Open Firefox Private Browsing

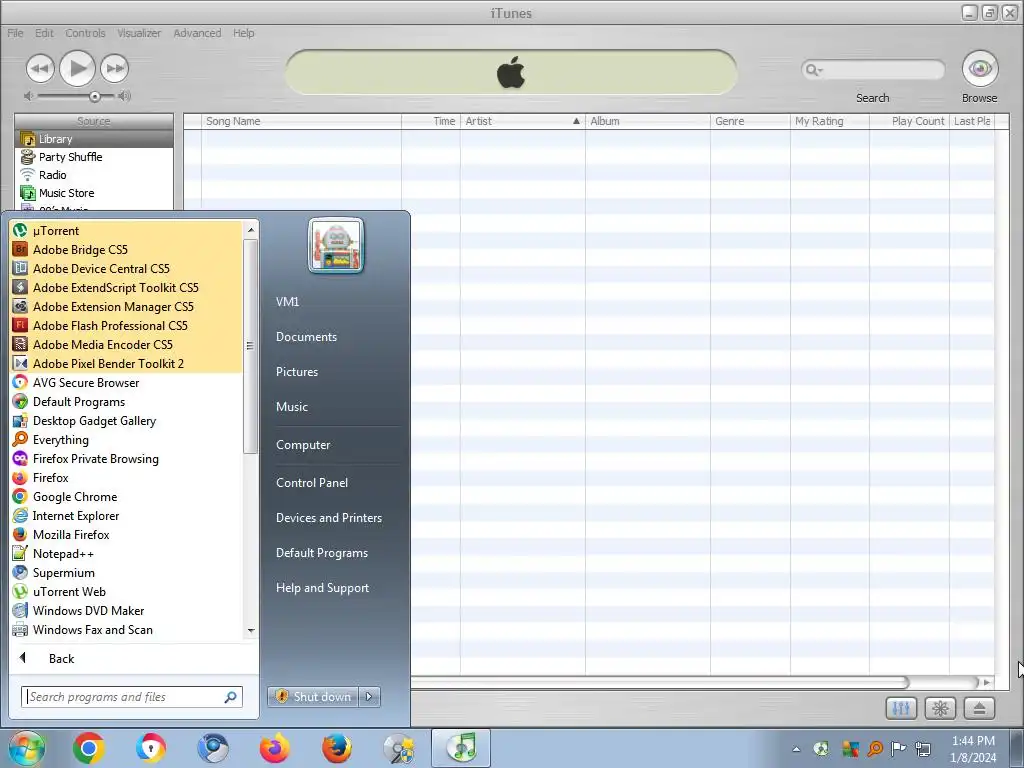(x=127, y=458)
